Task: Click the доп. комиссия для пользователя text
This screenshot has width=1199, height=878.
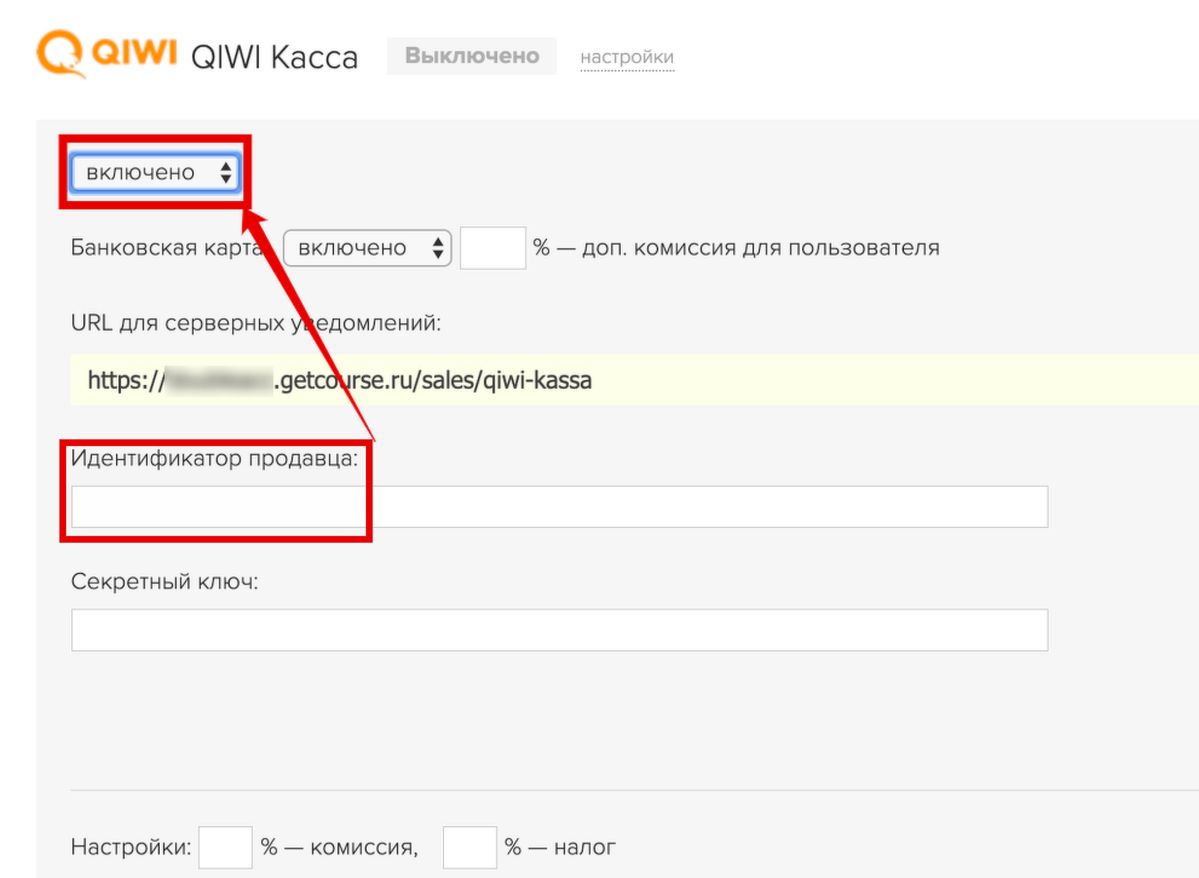Action: [x=761, y=248]
